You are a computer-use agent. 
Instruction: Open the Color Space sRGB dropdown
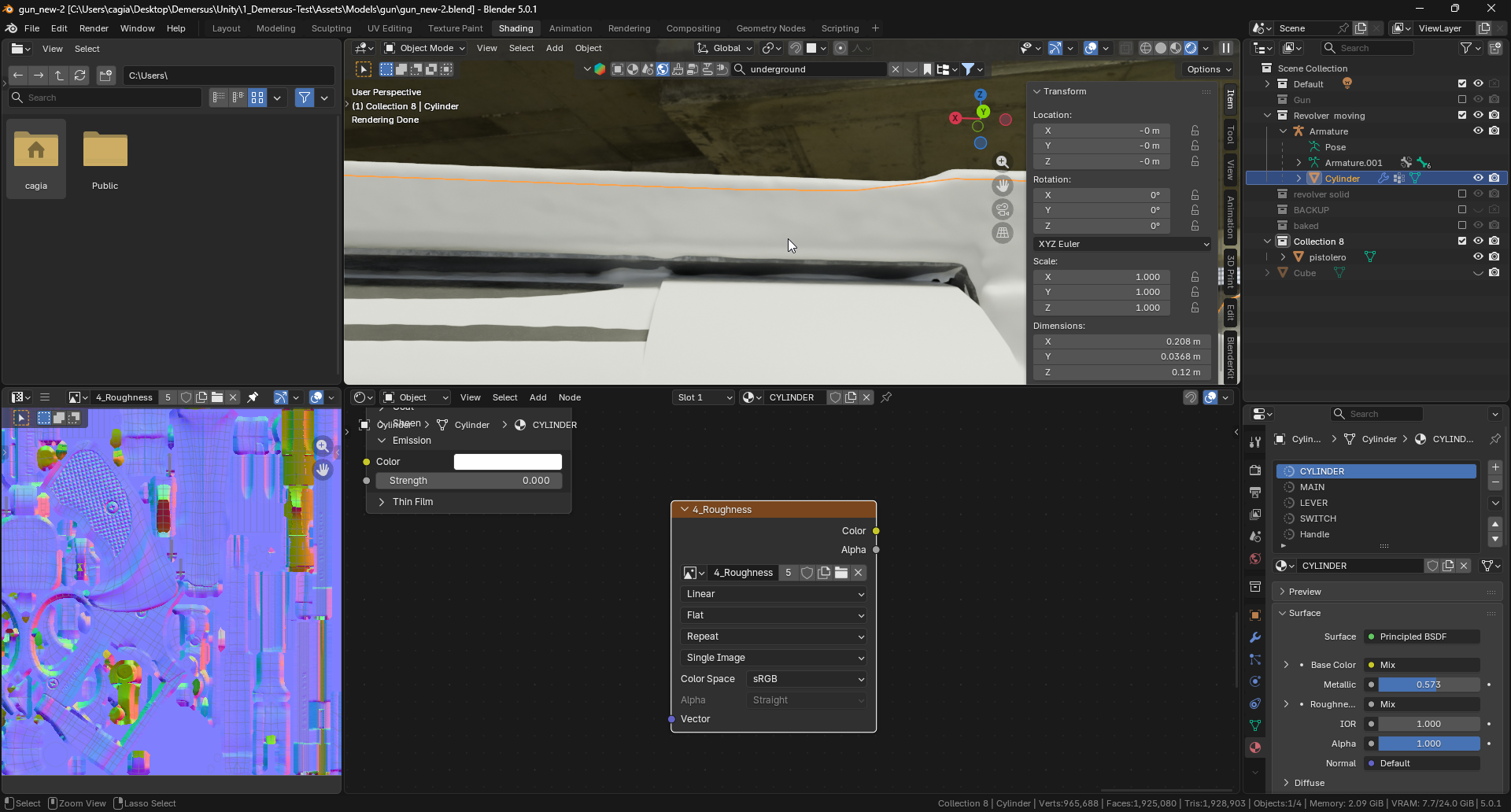[807, 679]
